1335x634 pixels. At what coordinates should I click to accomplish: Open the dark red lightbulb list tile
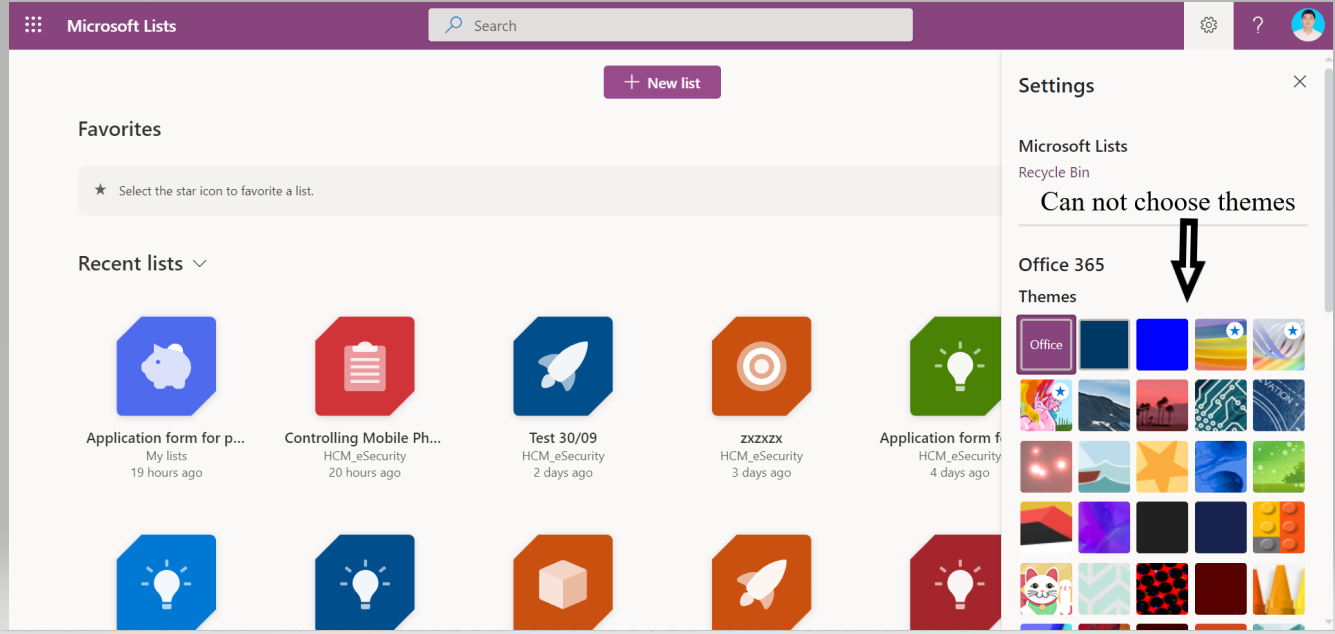coord(955,583)
